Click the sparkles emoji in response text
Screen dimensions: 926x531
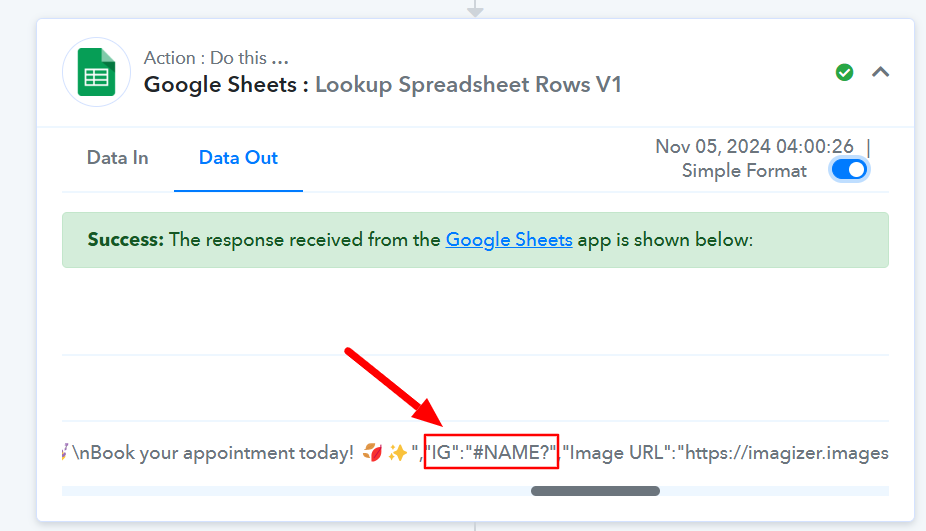(x=397, y=452)
